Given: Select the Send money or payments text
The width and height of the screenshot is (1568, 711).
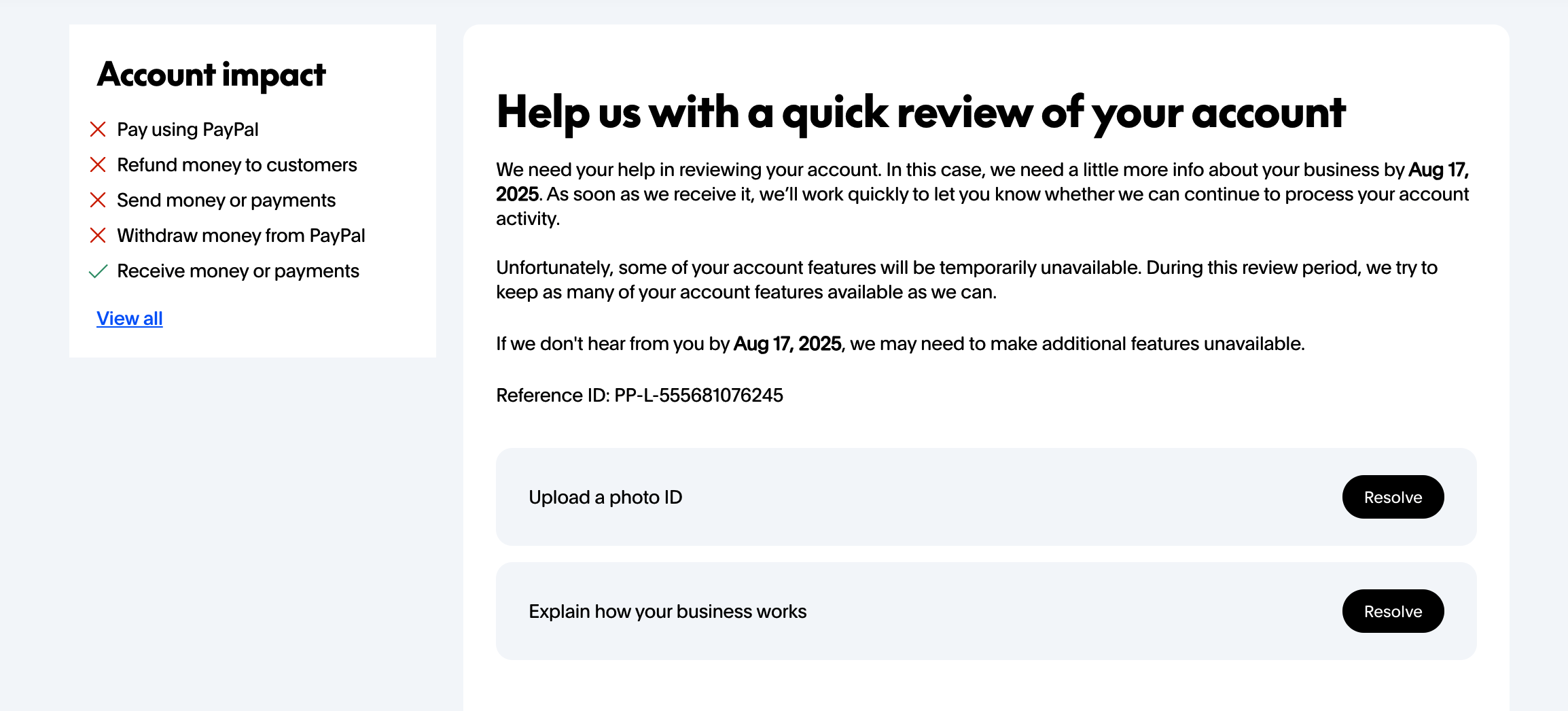Looking at the screenshot, I should click(x=226, y=200).
